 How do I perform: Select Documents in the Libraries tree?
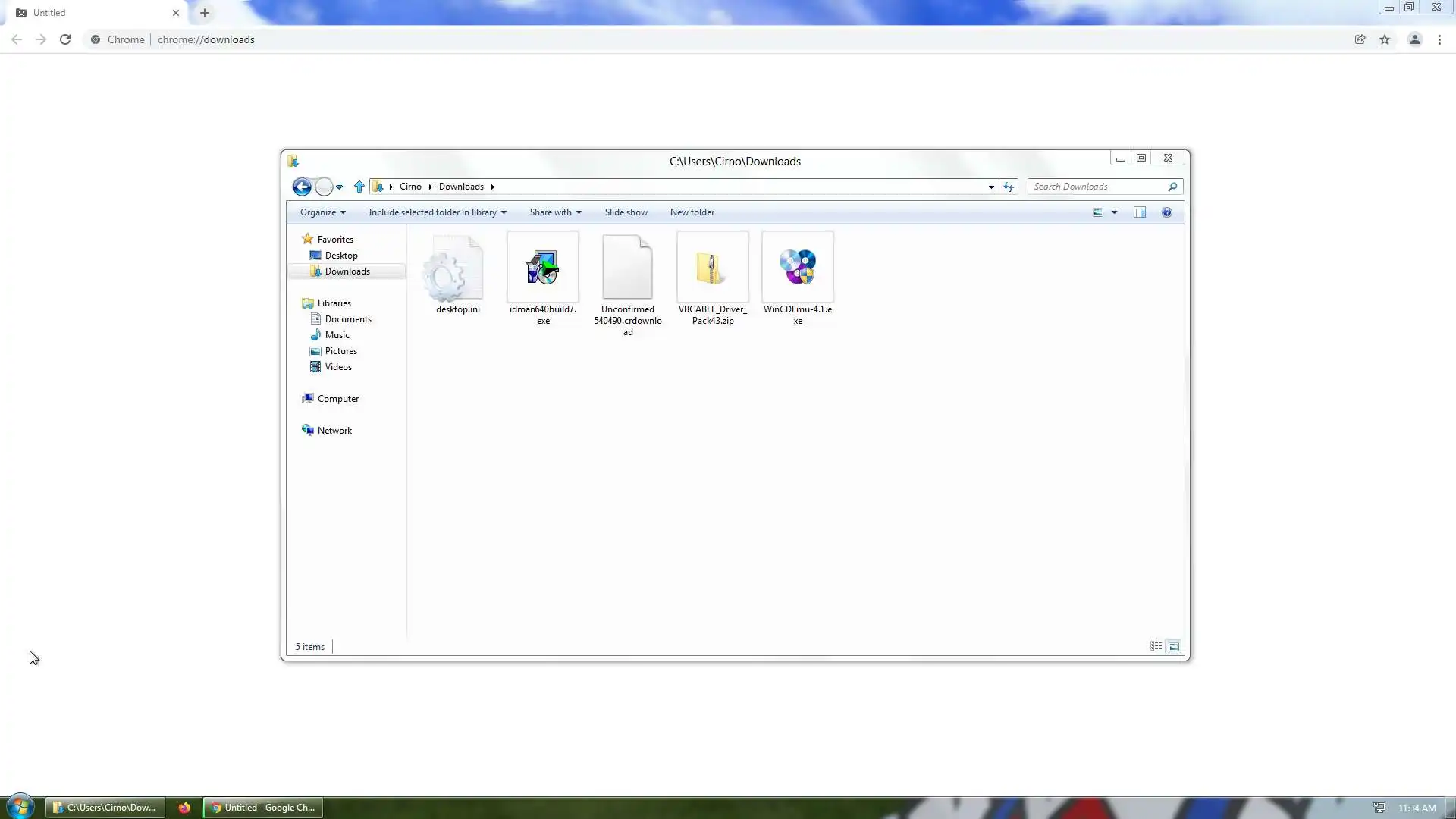[348, 319]
